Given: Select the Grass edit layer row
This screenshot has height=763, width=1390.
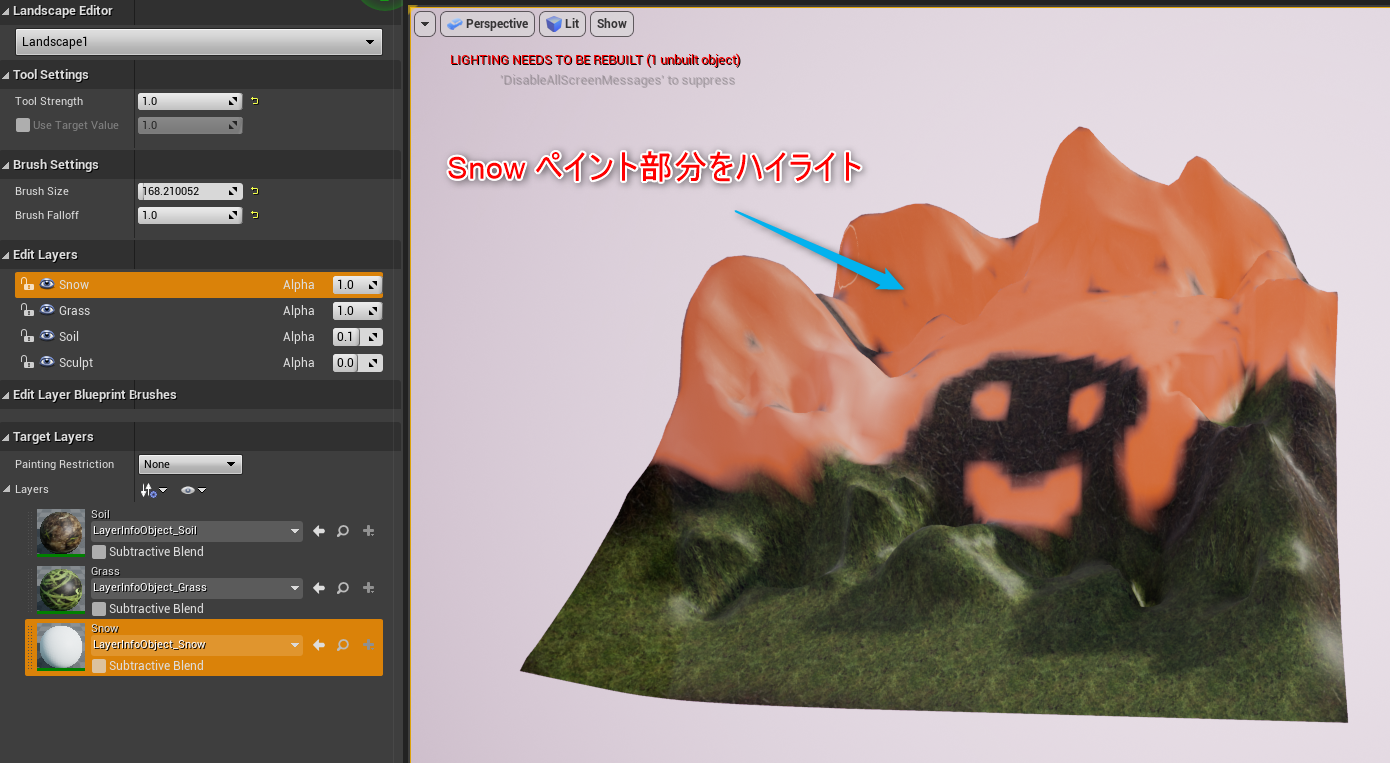Looking at the screenshot, I should pyautogui.click(x=199, y=311).
